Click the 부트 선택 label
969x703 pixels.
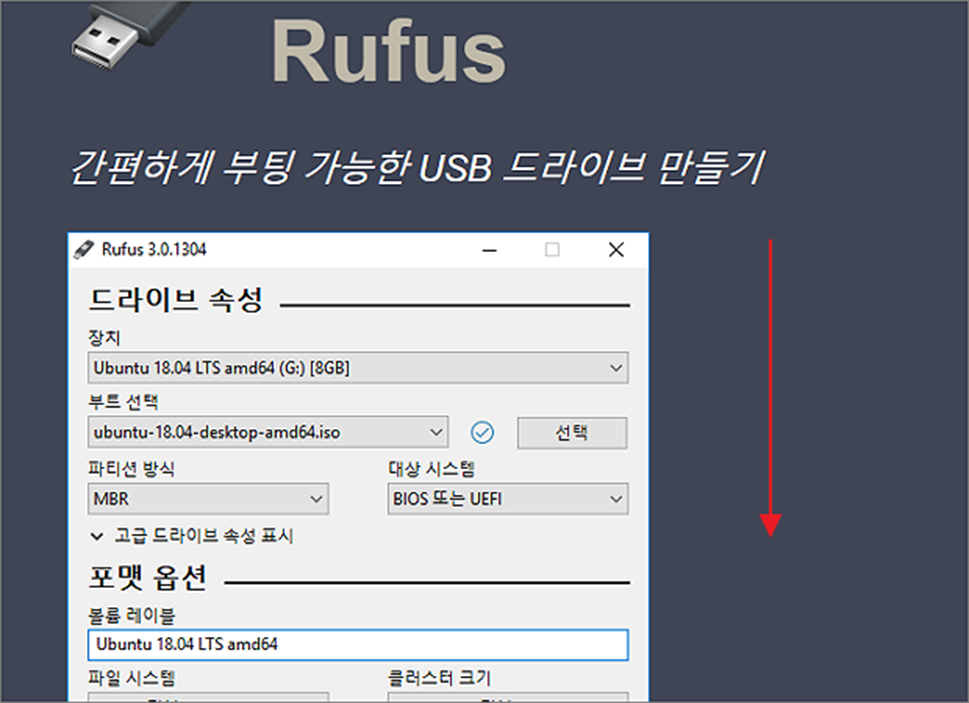[123, 402]
